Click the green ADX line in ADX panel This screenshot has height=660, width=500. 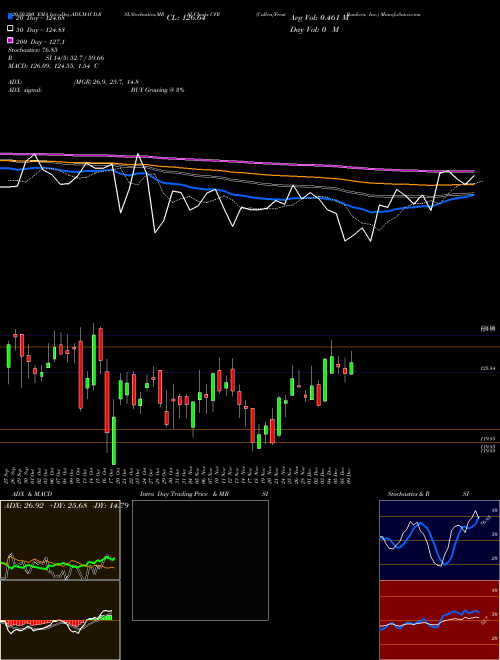pos(58,565)
